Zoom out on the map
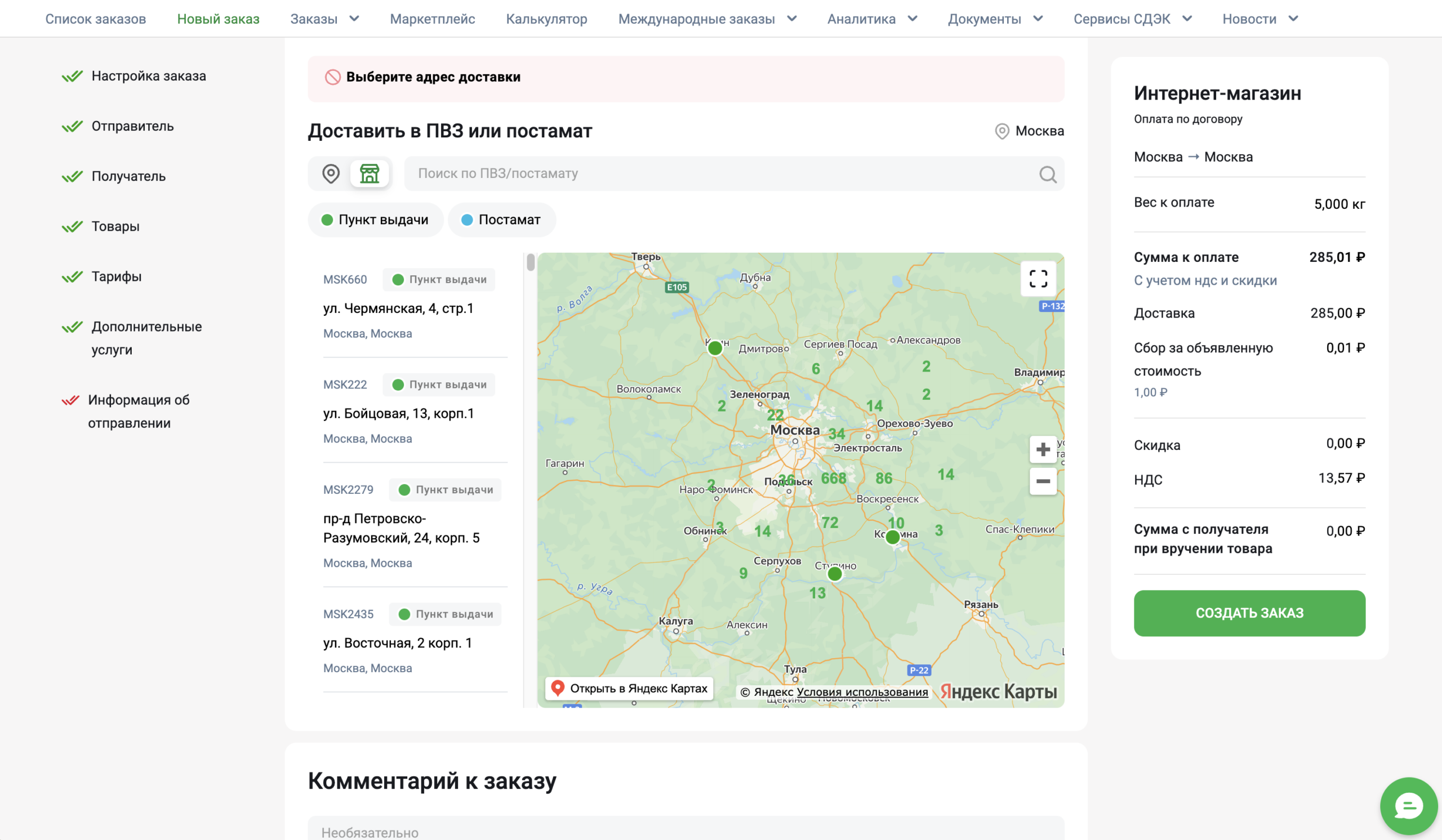This screenshot has height=840, width=1442. tap(1043, 481)
